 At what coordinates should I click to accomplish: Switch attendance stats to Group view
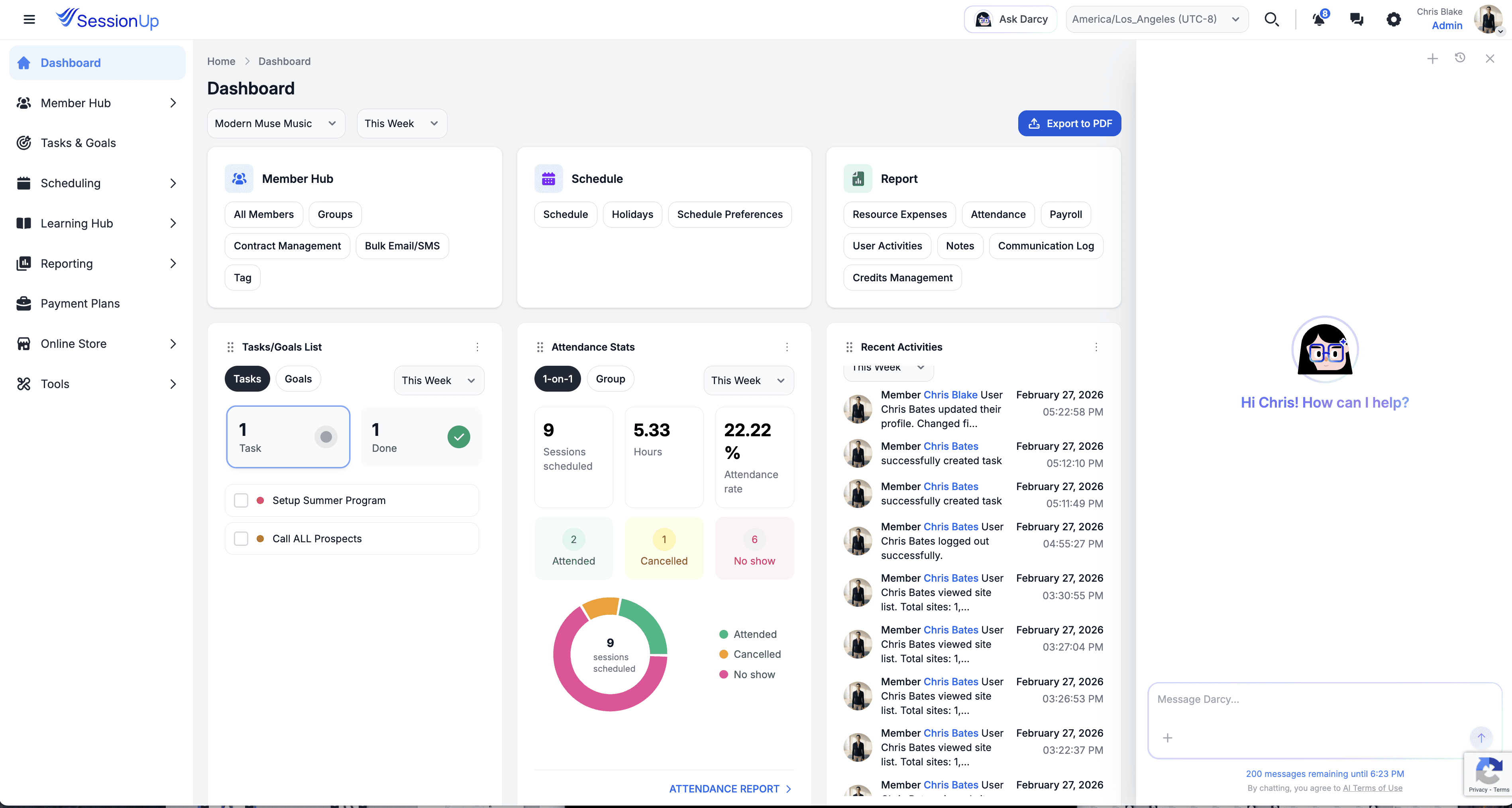[611, 379]
